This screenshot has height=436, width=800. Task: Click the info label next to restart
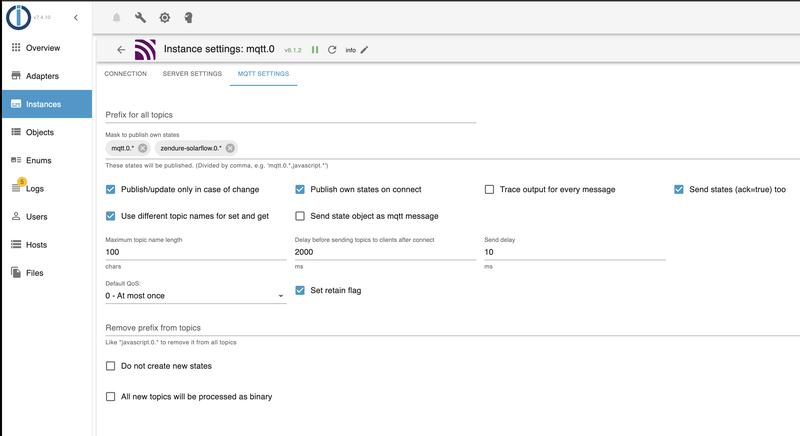pos(351,50)
